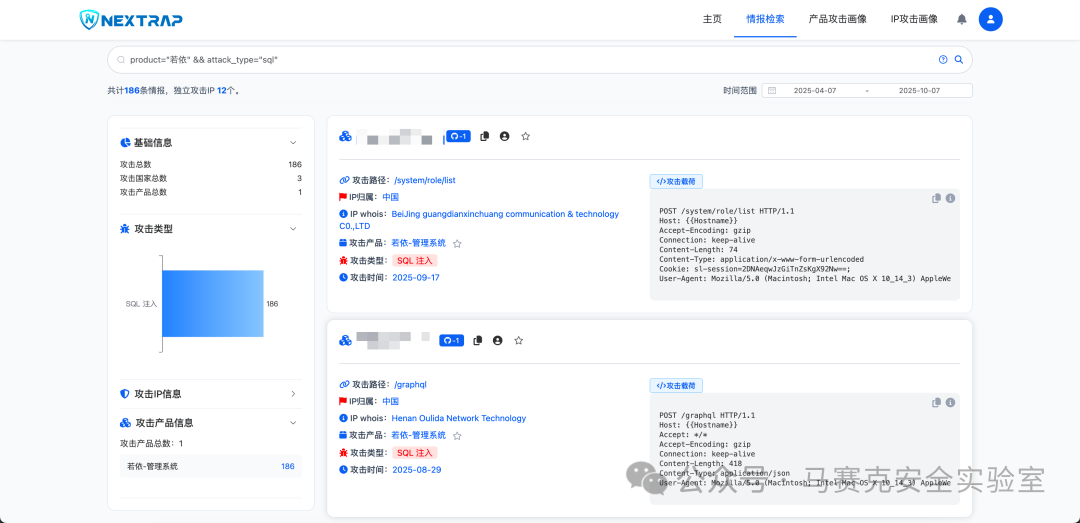1080x523 pixels.
Task: Click the 攻击类型 bug icon
Action: [125, 229]
